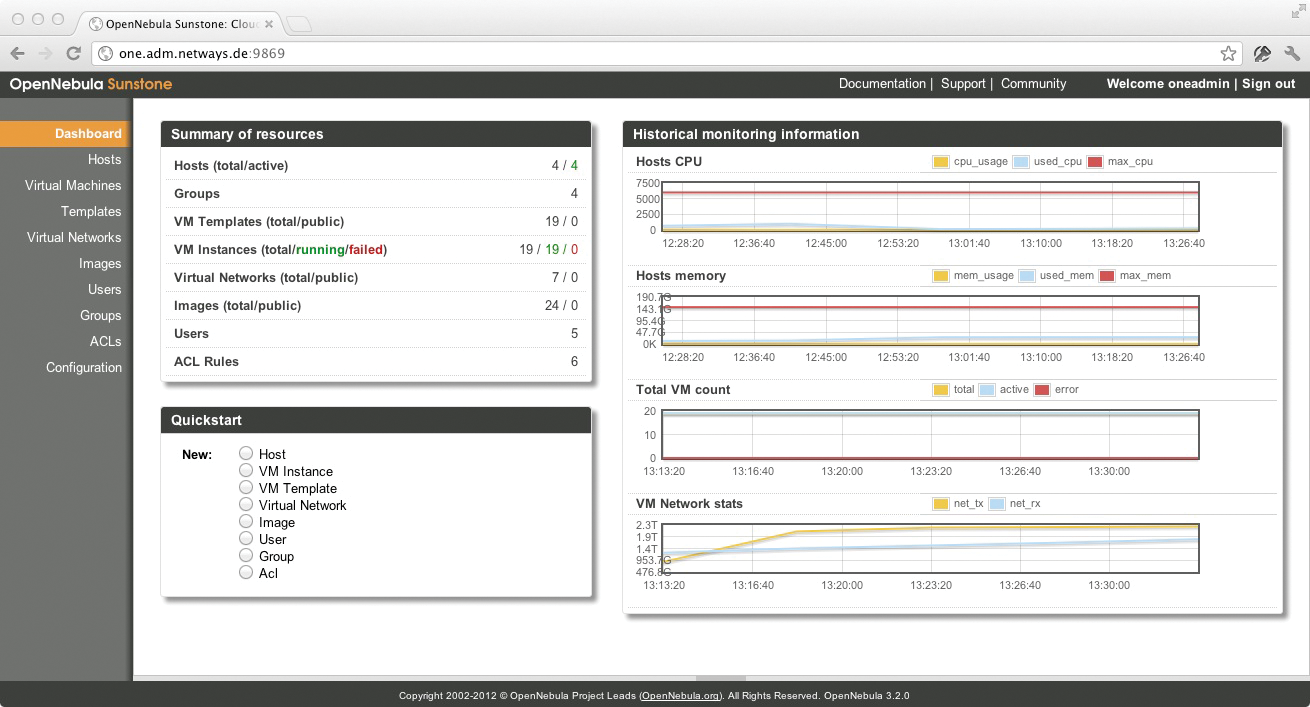The width and height of the screenshot is (1310, 707).
Task: Open the browser wrench settings icon
Action: [x=1291, y=53]
